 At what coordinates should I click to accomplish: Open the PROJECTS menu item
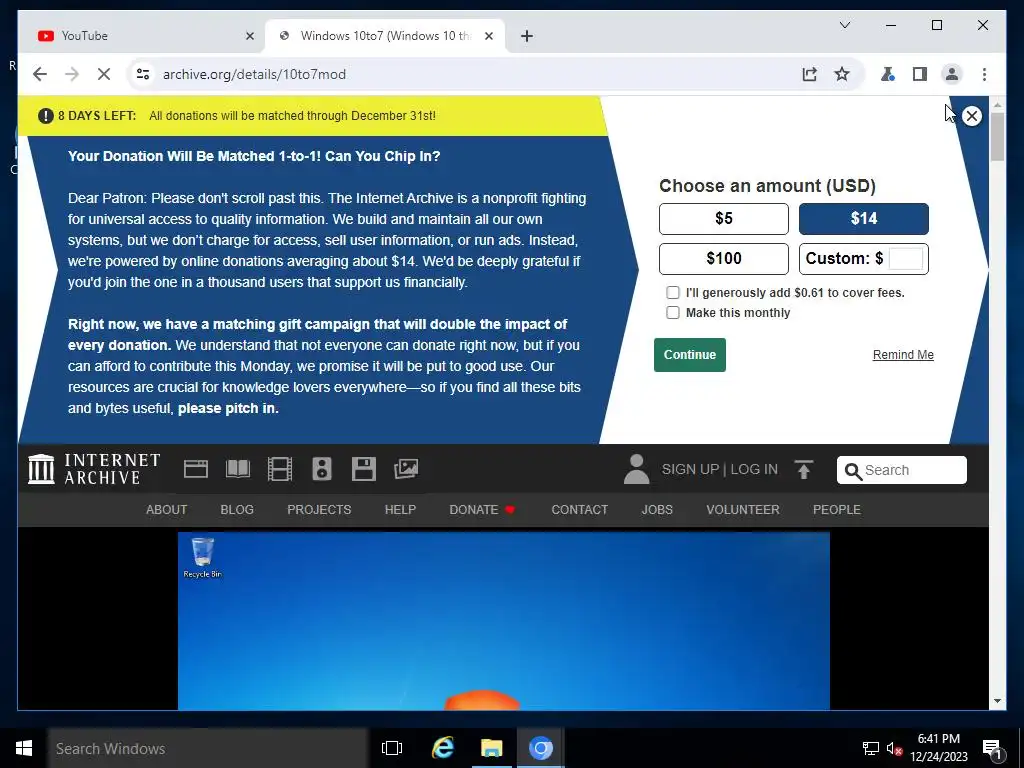[319, 509]
